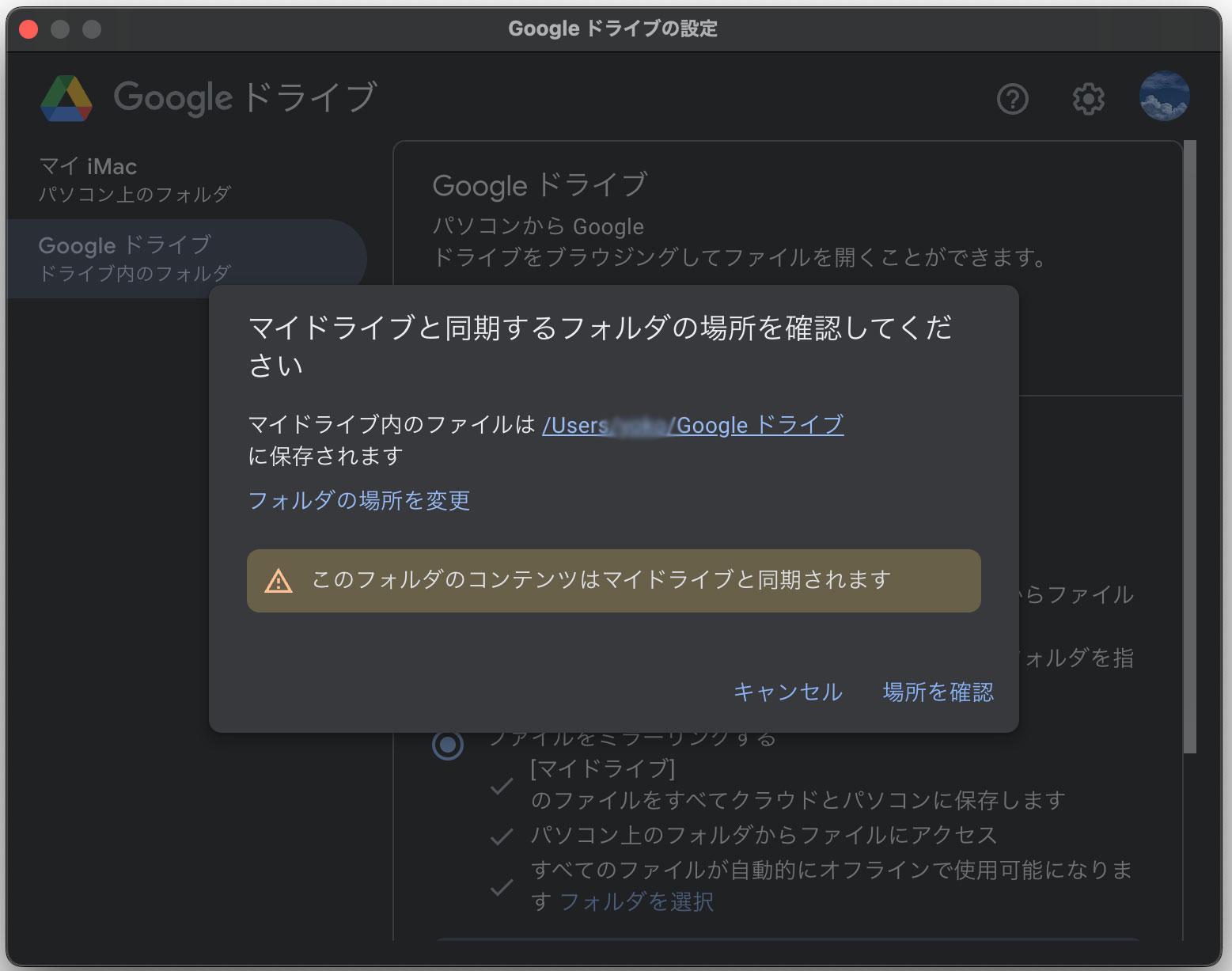Click text パソコン上のフォルダからファイルにアクセス
This screenshot has width=1232, height=971.
[764, 835]
